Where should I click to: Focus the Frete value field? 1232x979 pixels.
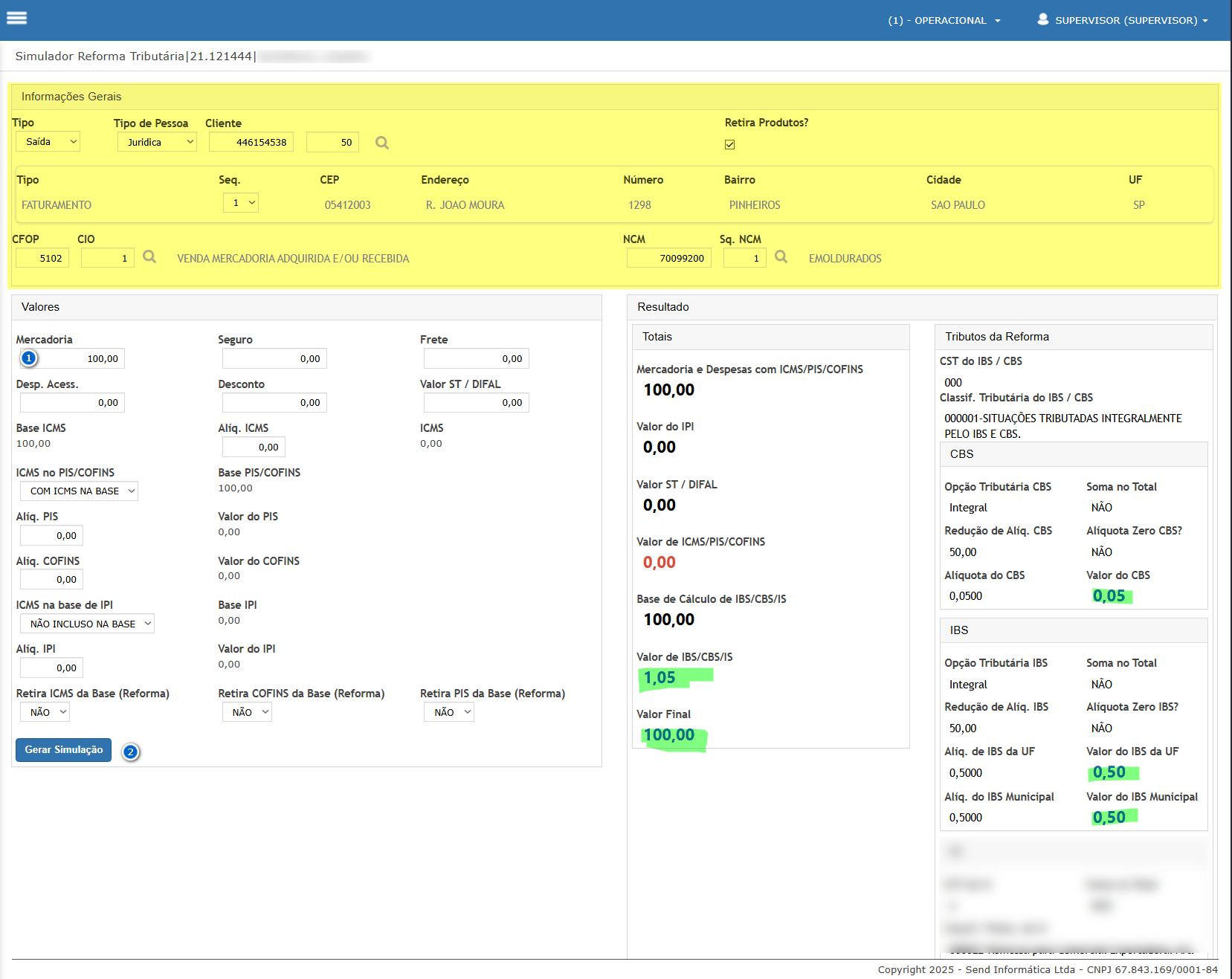pyautogui.click(x=476, y=358)
